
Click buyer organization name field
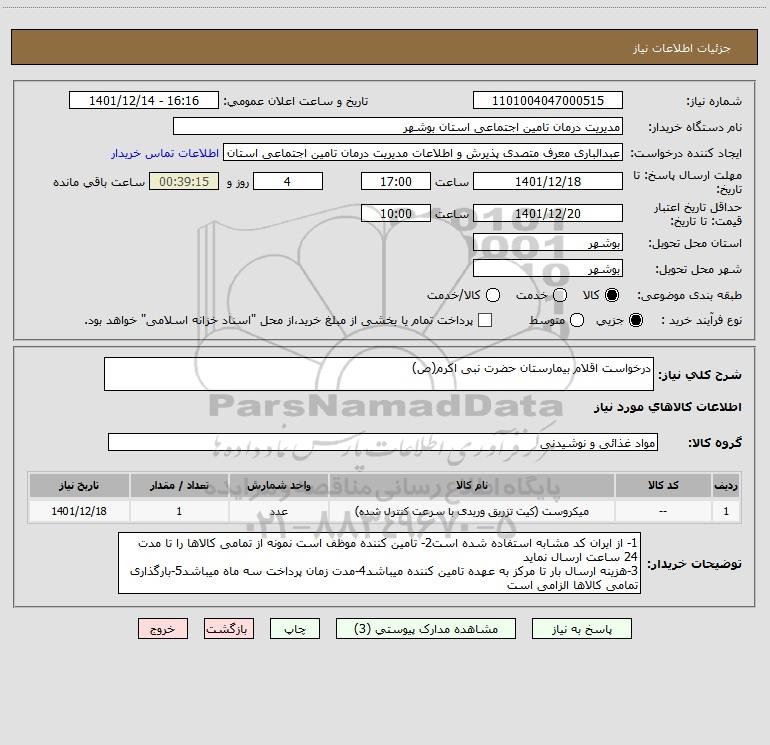pyautogui.click(x=398, y=127)
